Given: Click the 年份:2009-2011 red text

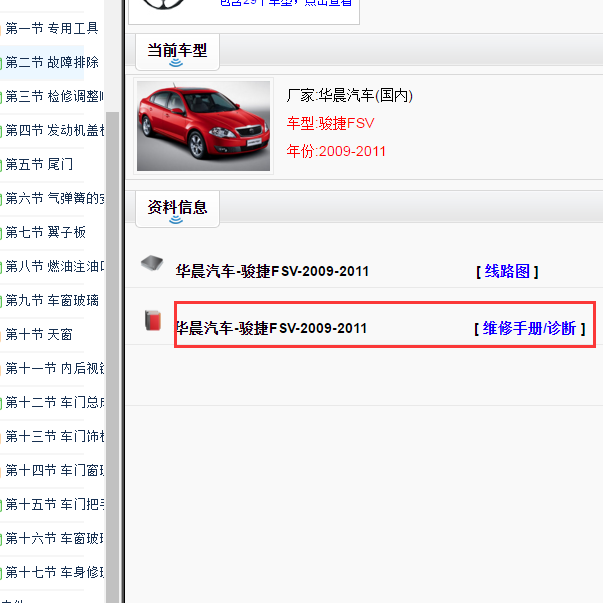Looking at the screenshot, I should (x=336, y=151).
